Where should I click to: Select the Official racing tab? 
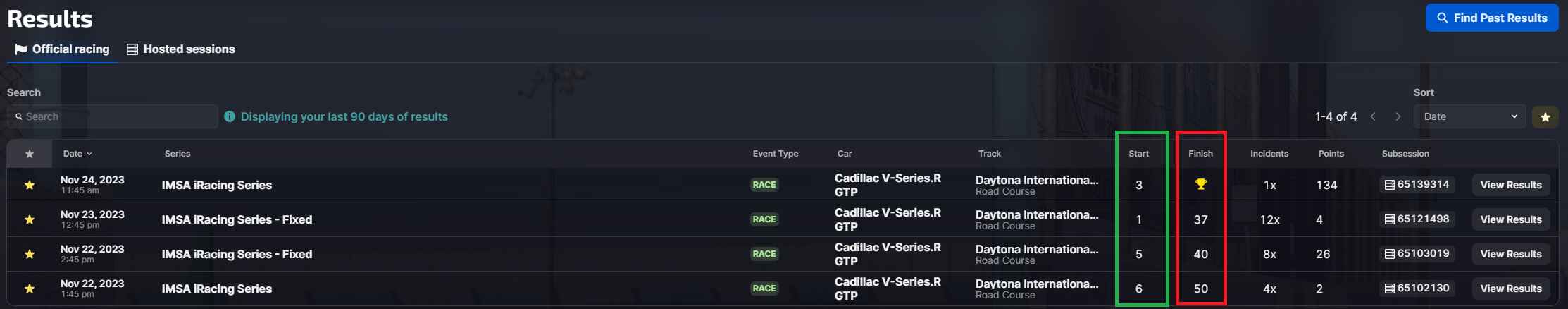click(62, 49)
